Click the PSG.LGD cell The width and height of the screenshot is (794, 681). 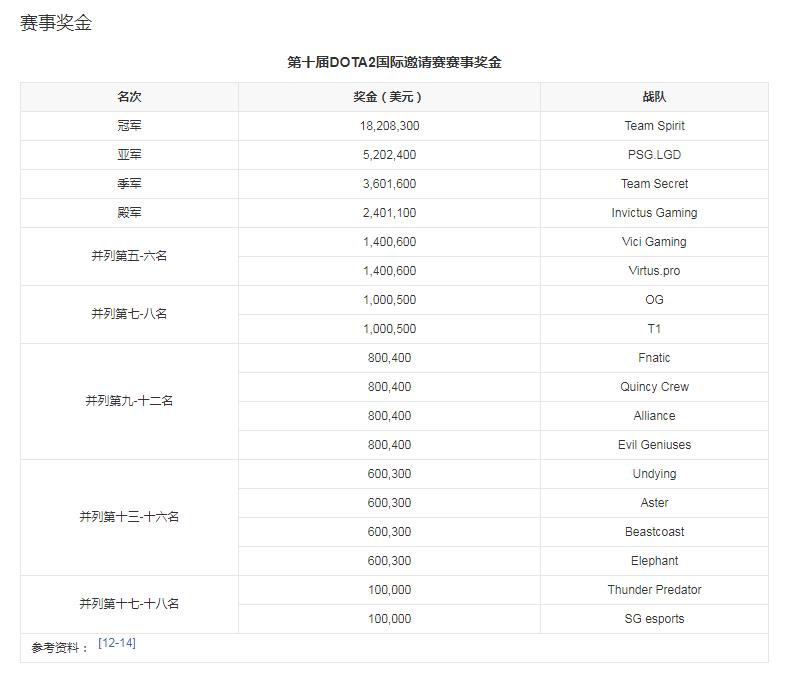[654, 154]
